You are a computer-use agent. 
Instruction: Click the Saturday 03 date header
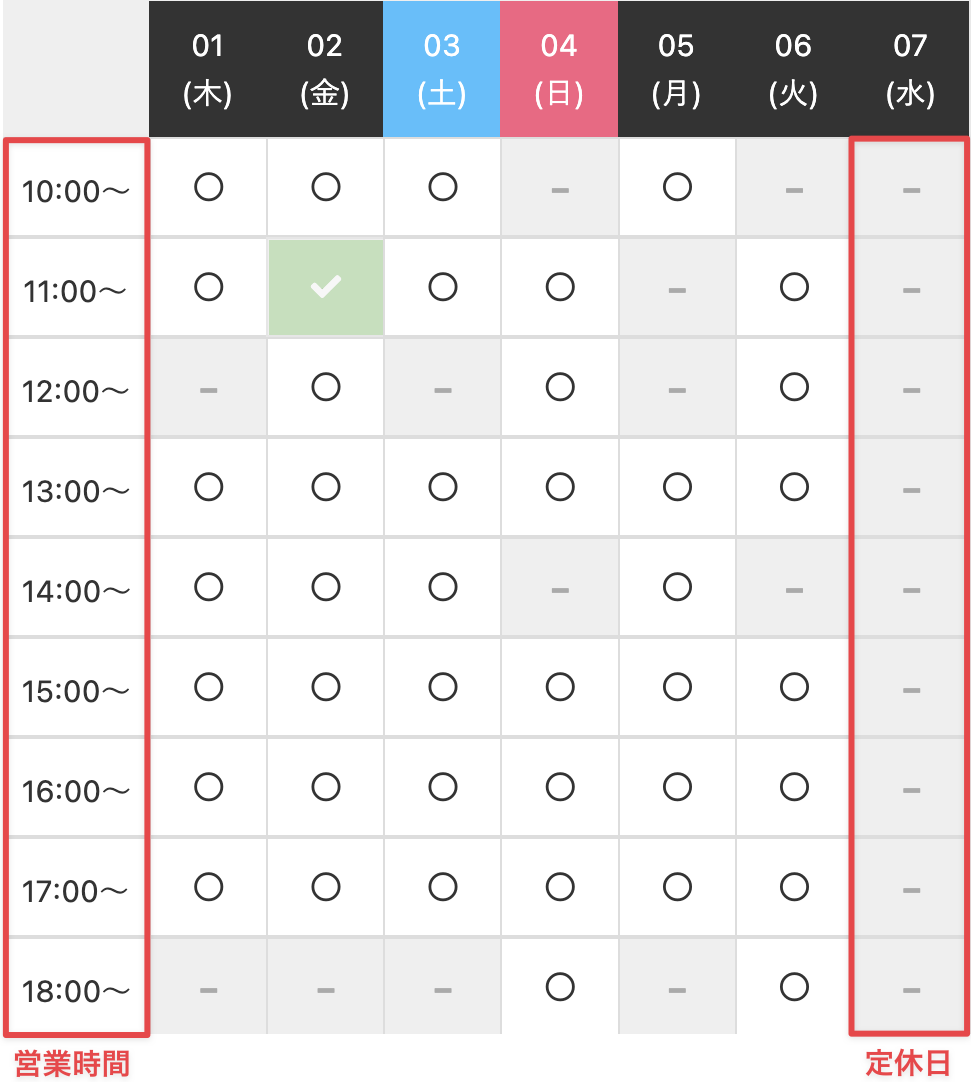(441, 69)
